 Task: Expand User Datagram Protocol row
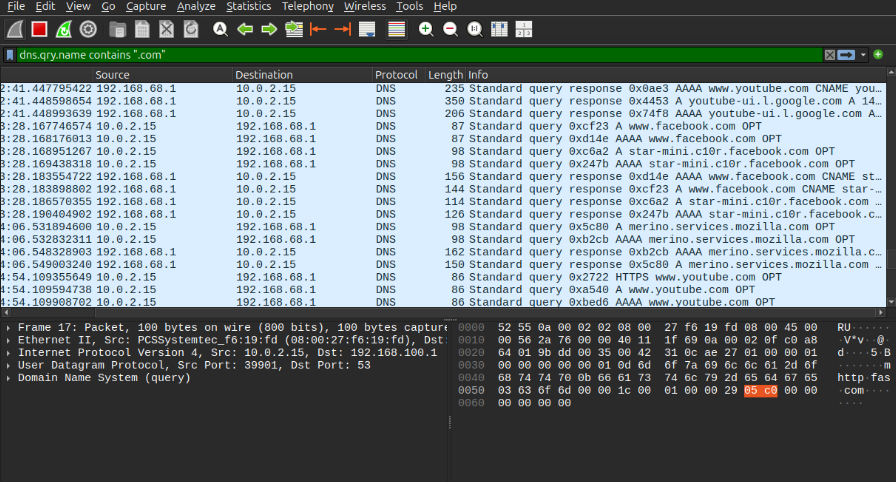coord(9,365)
